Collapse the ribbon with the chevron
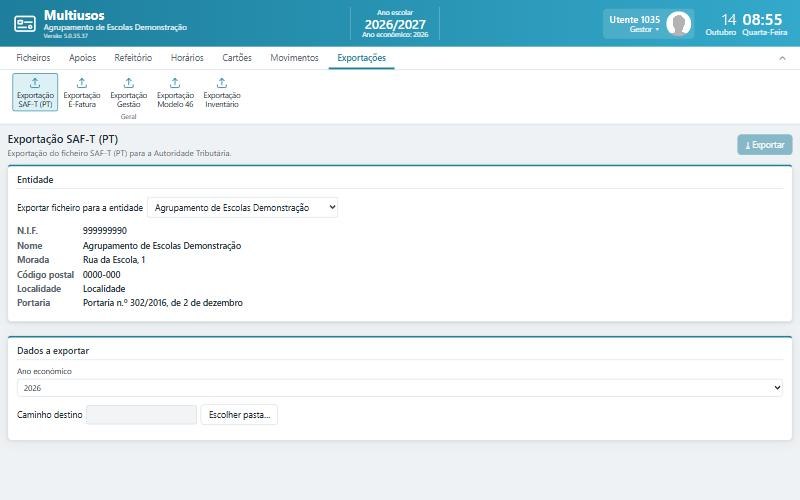Viewport: 800px width, 500px height. (x=782, y=58)
